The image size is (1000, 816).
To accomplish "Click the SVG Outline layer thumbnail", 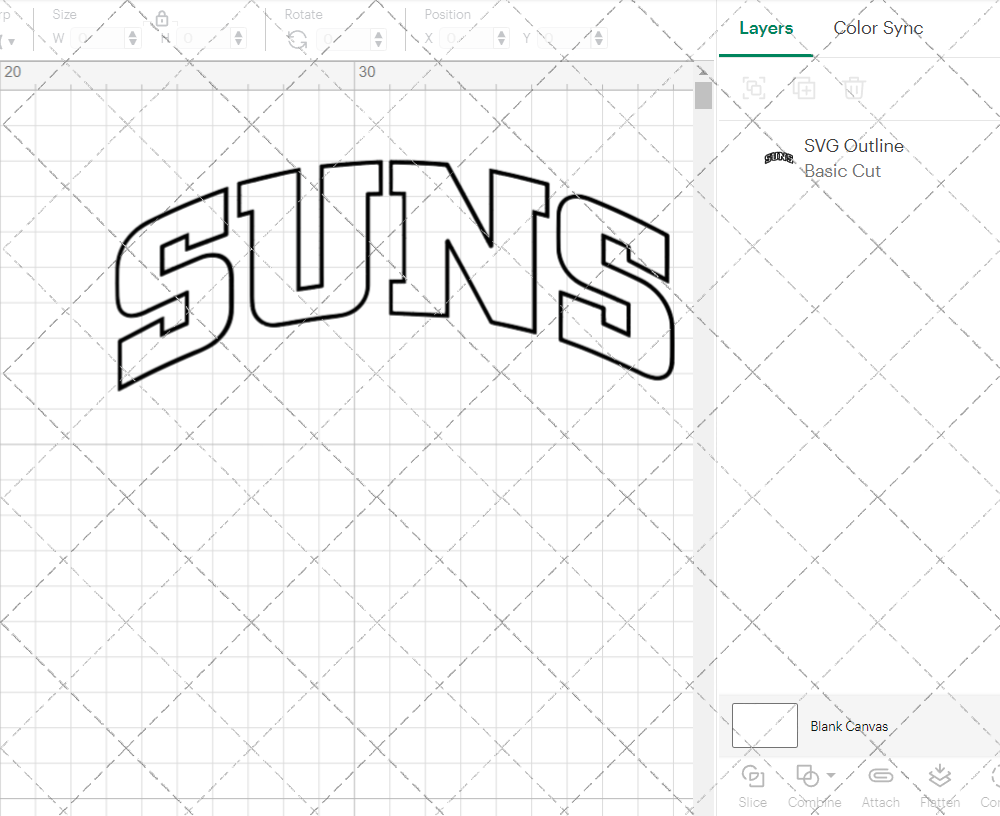I will tap(776, 157).
